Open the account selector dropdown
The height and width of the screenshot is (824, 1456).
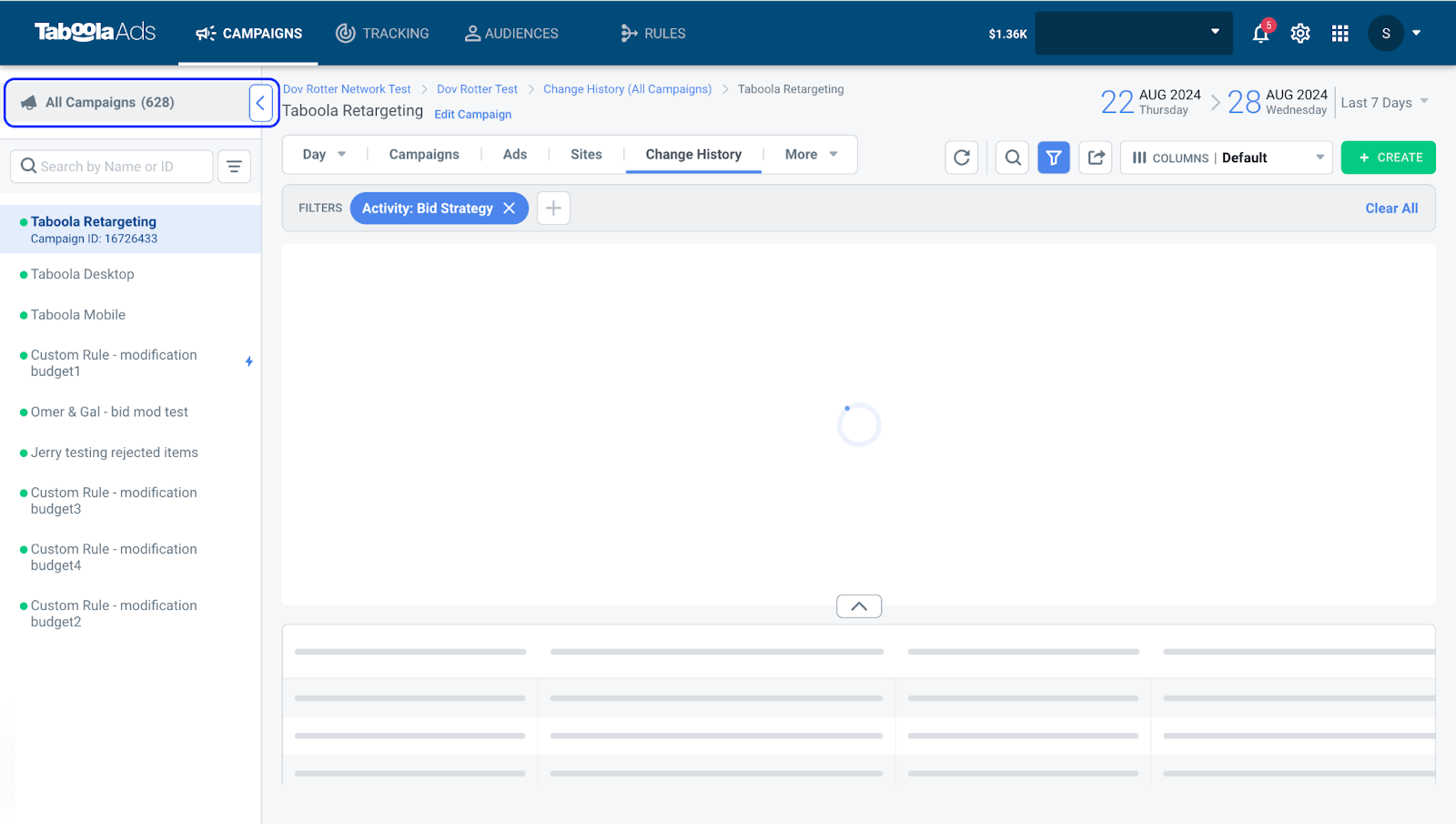[x=1134, y=33]
